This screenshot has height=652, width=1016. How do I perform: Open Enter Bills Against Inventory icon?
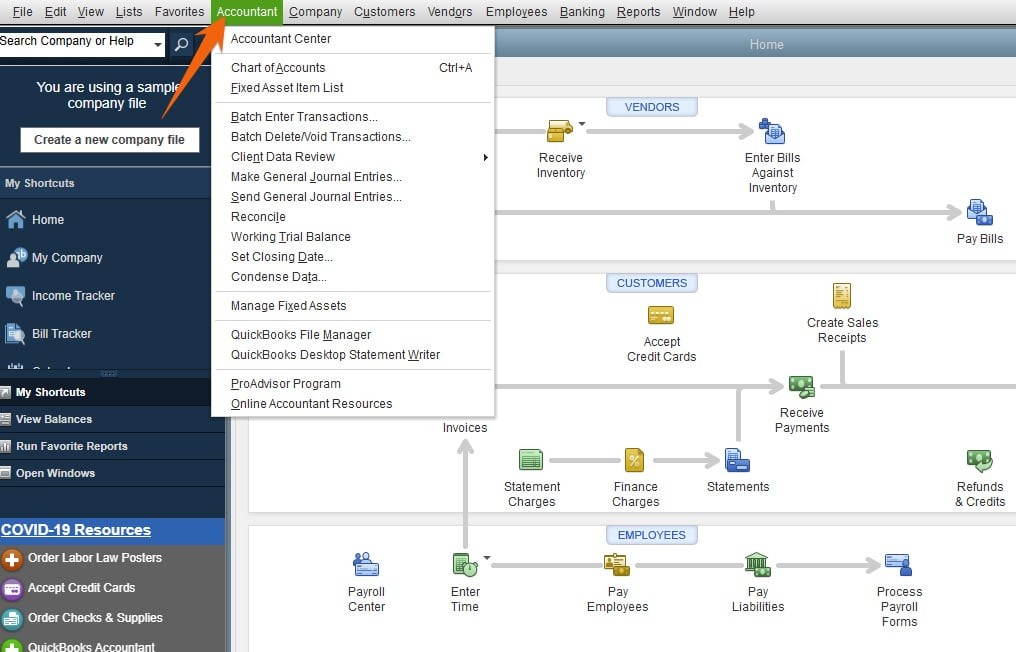pyautogui.click(x=772, y=131)
